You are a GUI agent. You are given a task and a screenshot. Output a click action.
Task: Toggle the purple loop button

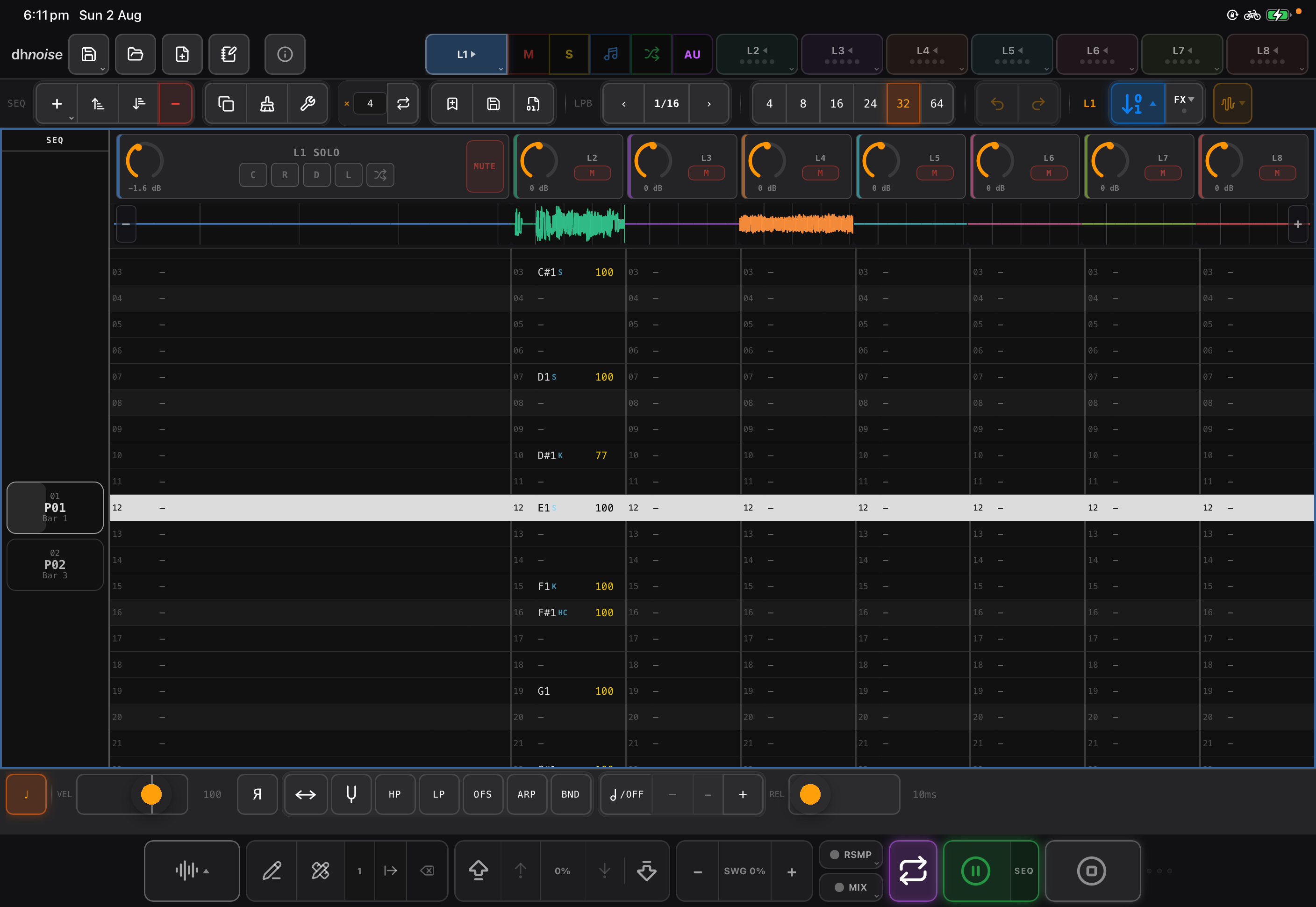coord(913,870)
